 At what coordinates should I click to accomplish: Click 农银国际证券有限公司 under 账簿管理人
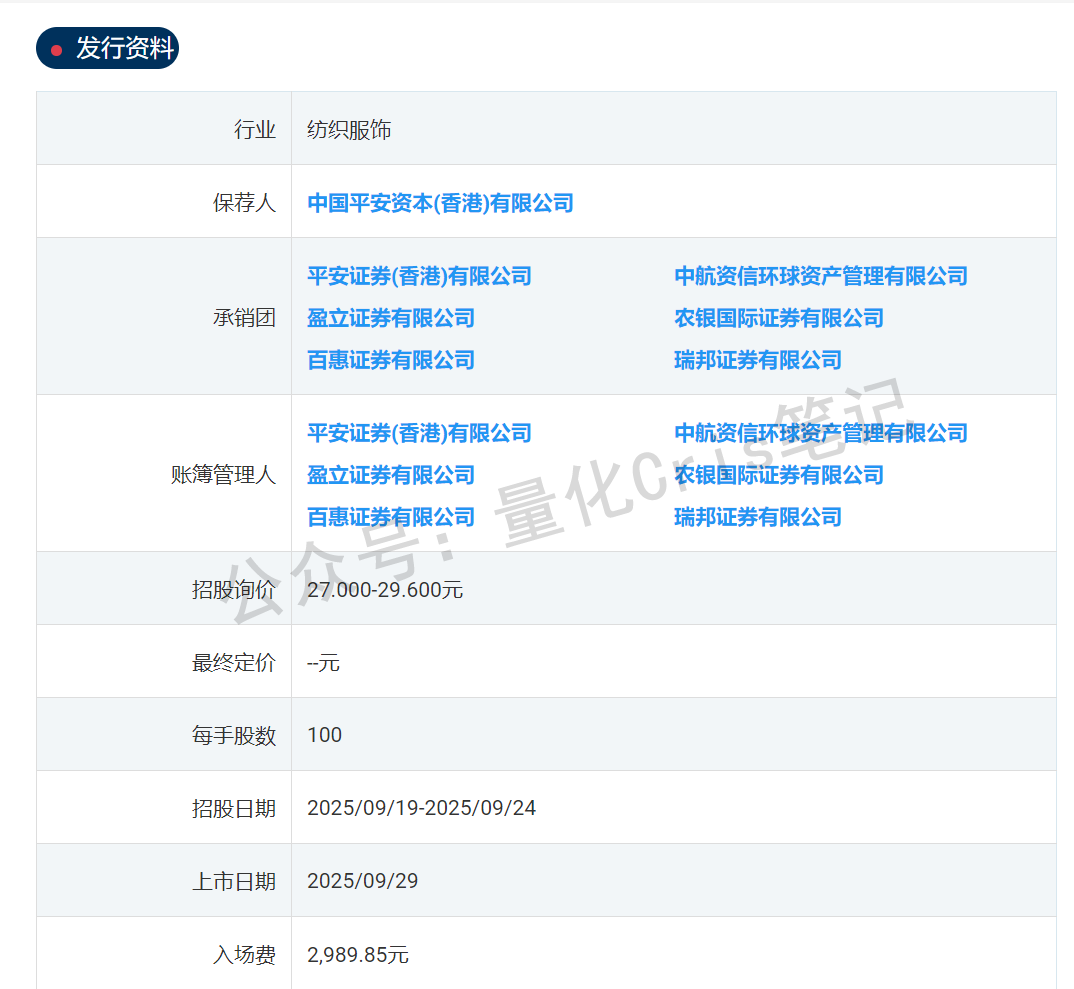777,475
